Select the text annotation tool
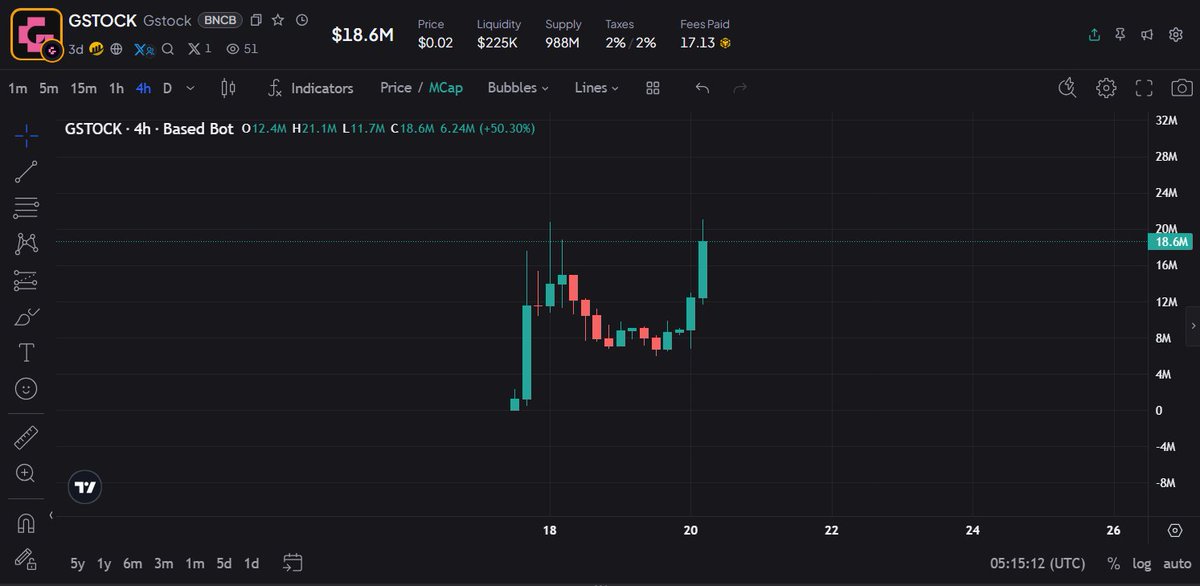This screenshot has width=1200, height=586. coord(26,353)
